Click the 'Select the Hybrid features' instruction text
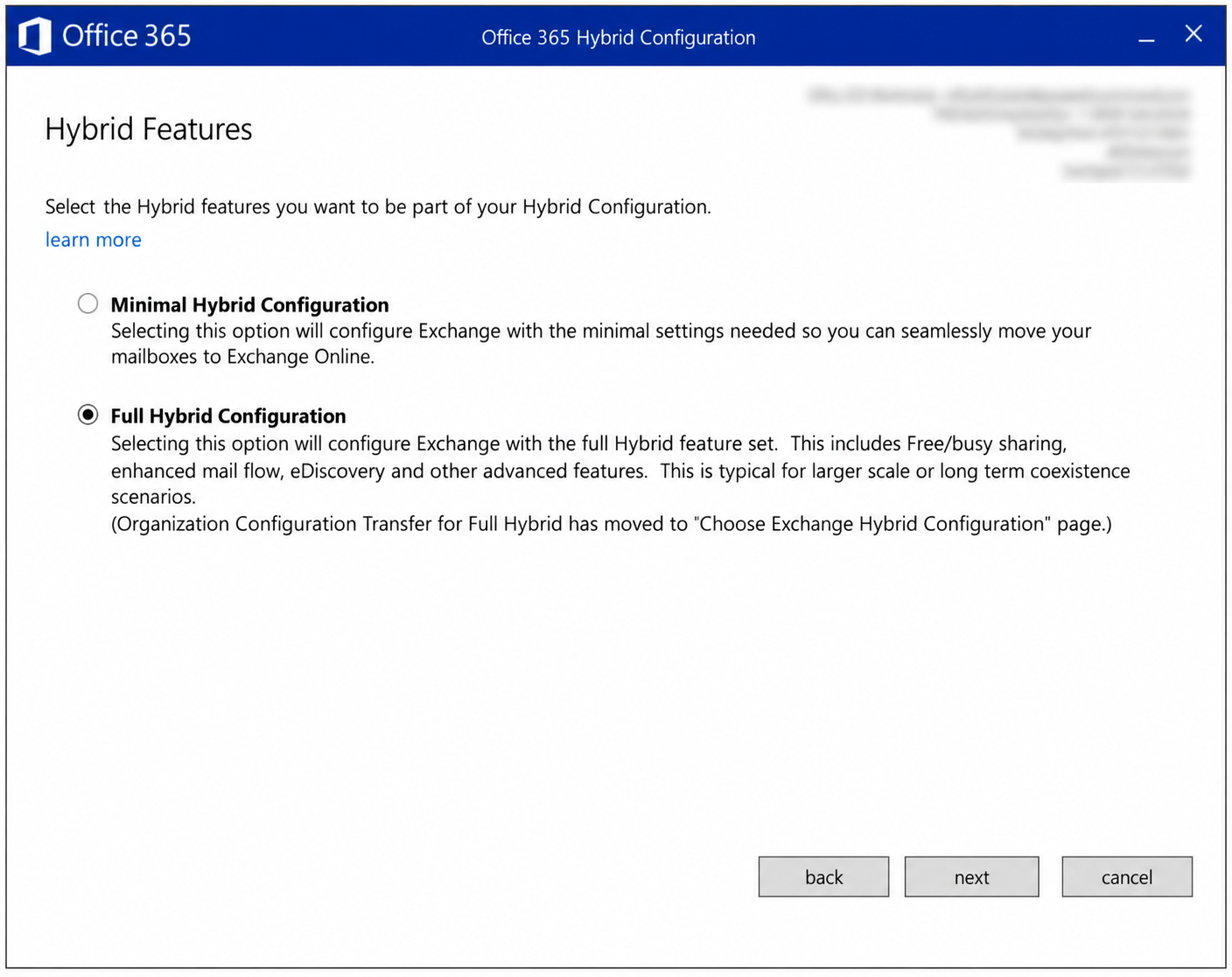The height and width of the screenshot is (977, 1232). coord(378,206)
